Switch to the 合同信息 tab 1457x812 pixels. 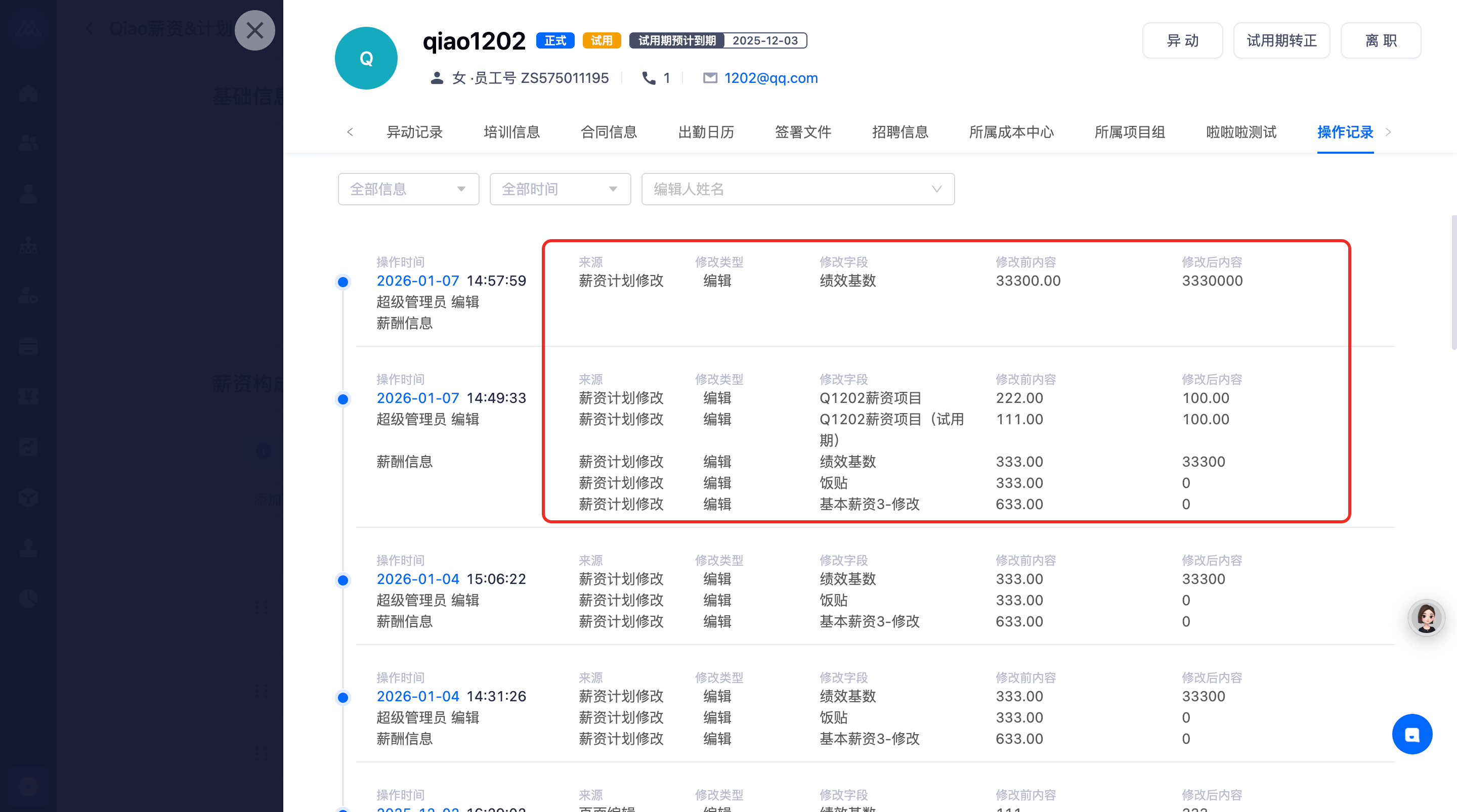609,132
